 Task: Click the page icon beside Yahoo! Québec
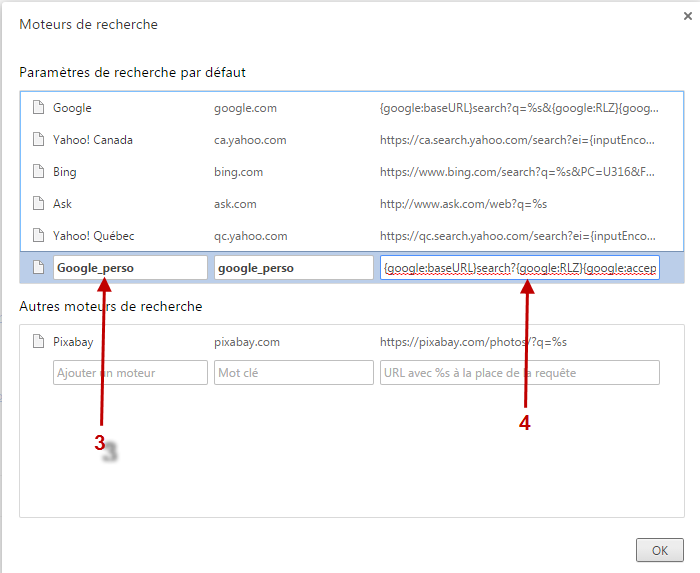click(39, 235)
